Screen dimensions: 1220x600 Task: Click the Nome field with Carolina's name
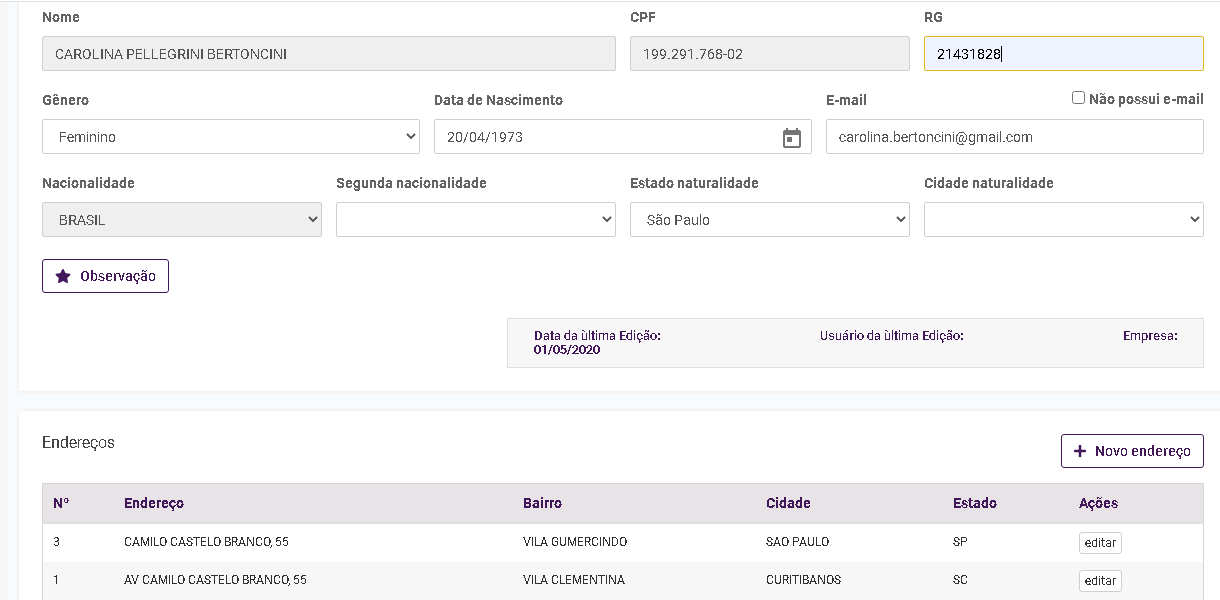[328, 54]
